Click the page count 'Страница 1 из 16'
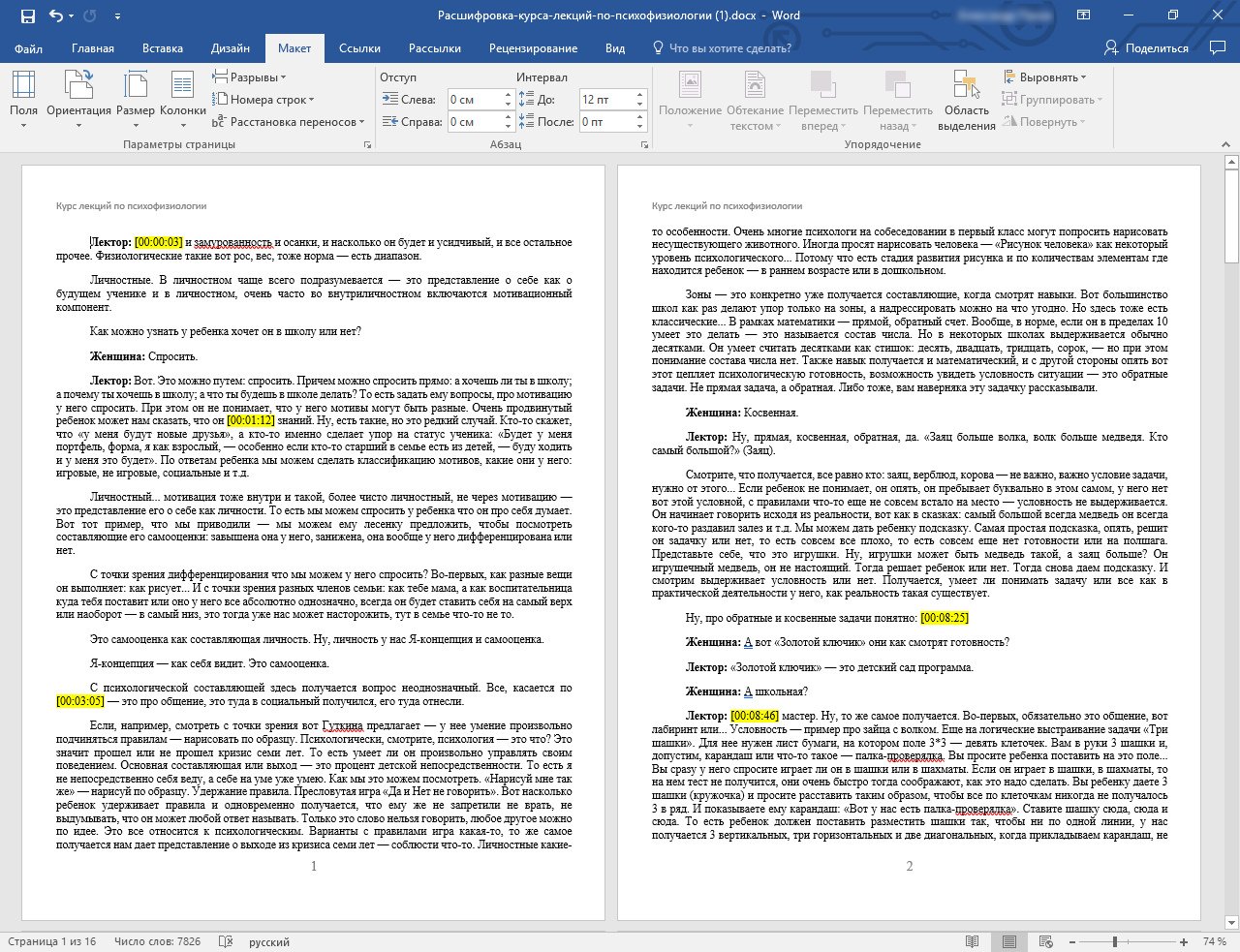Screen dimensions: 1240x952 tap(51, 941)
